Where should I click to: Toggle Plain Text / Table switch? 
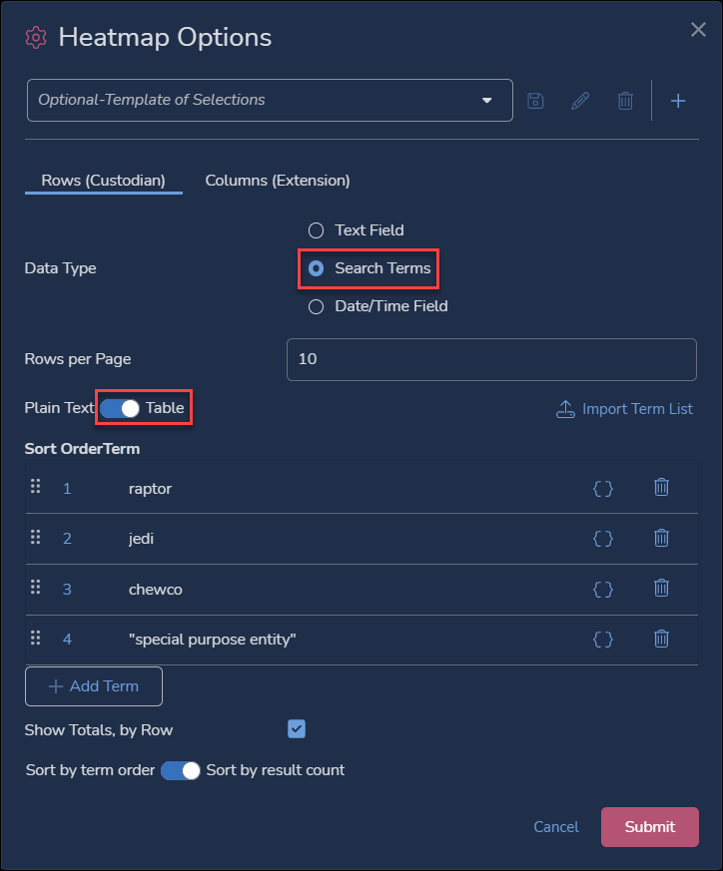pos(120,408)
